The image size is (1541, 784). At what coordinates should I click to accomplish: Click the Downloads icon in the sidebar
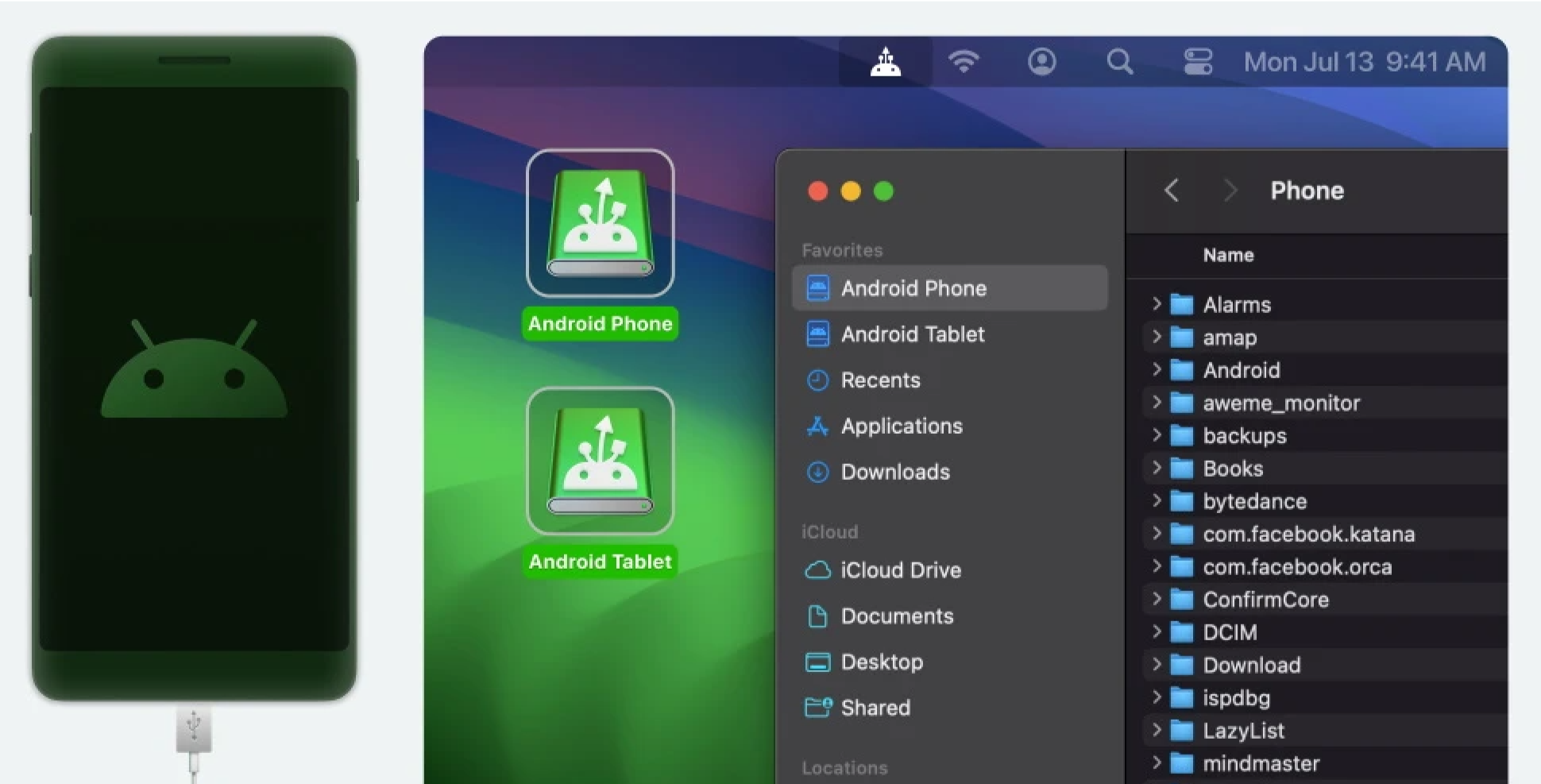click(817, 472)
